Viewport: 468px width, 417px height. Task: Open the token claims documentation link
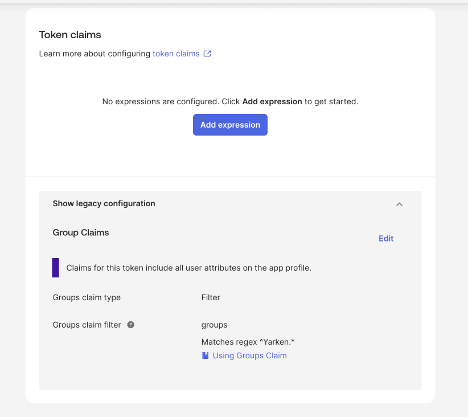point(176,54)
